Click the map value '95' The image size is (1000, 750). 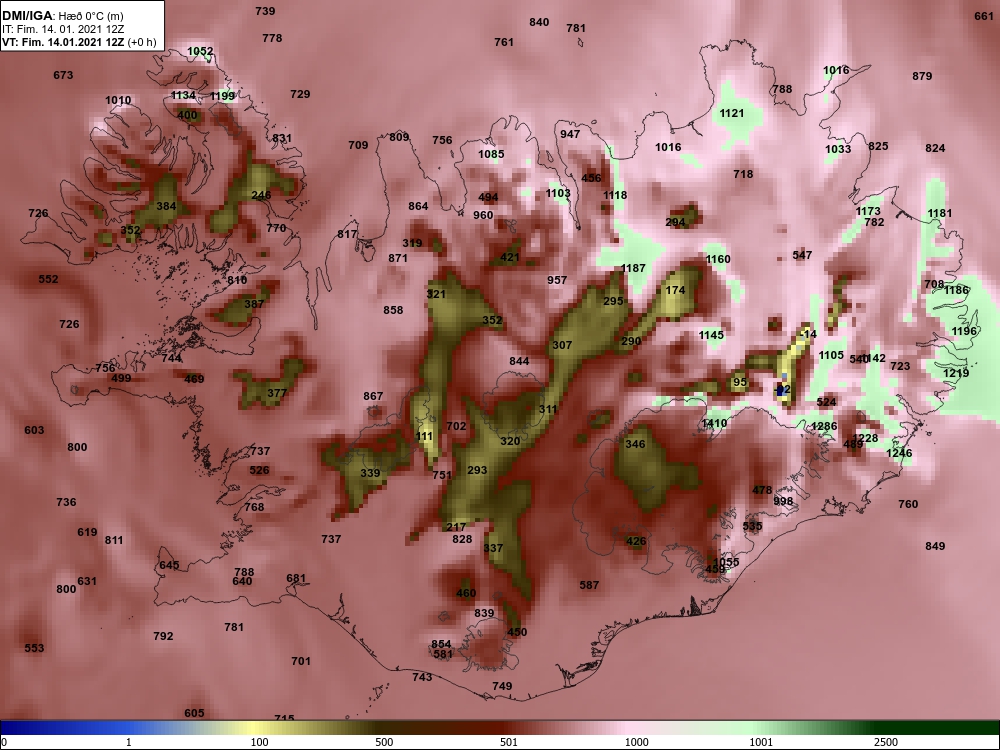740,383
